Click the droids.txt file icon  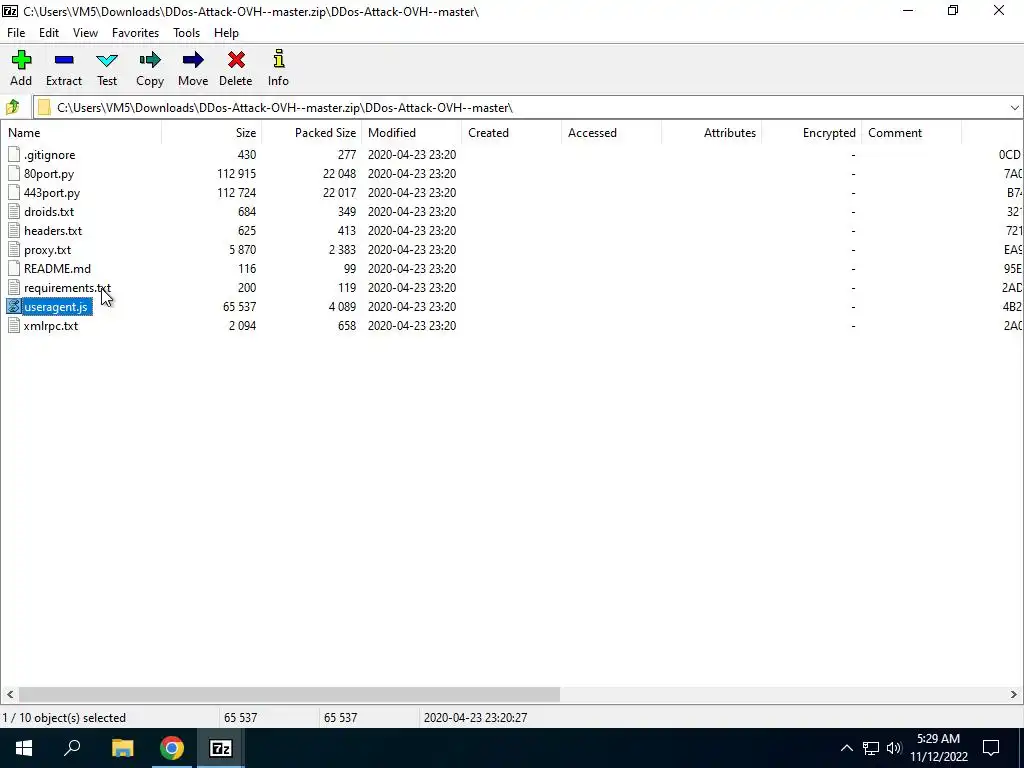tap(14, 212)
